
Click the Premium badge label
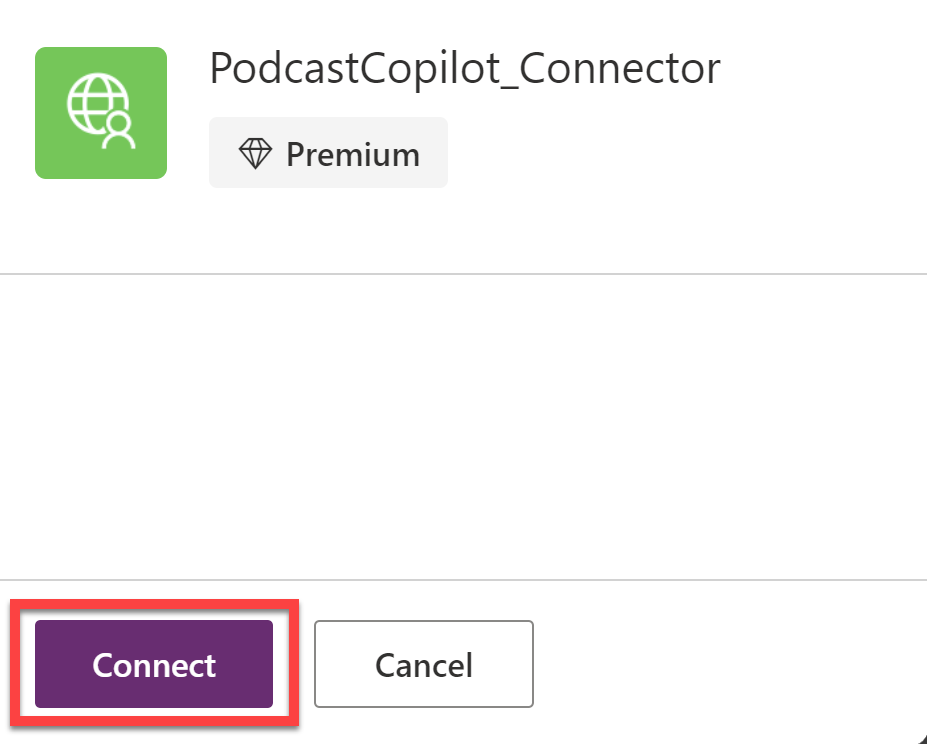pyautogui.click(x=352, y=154)
